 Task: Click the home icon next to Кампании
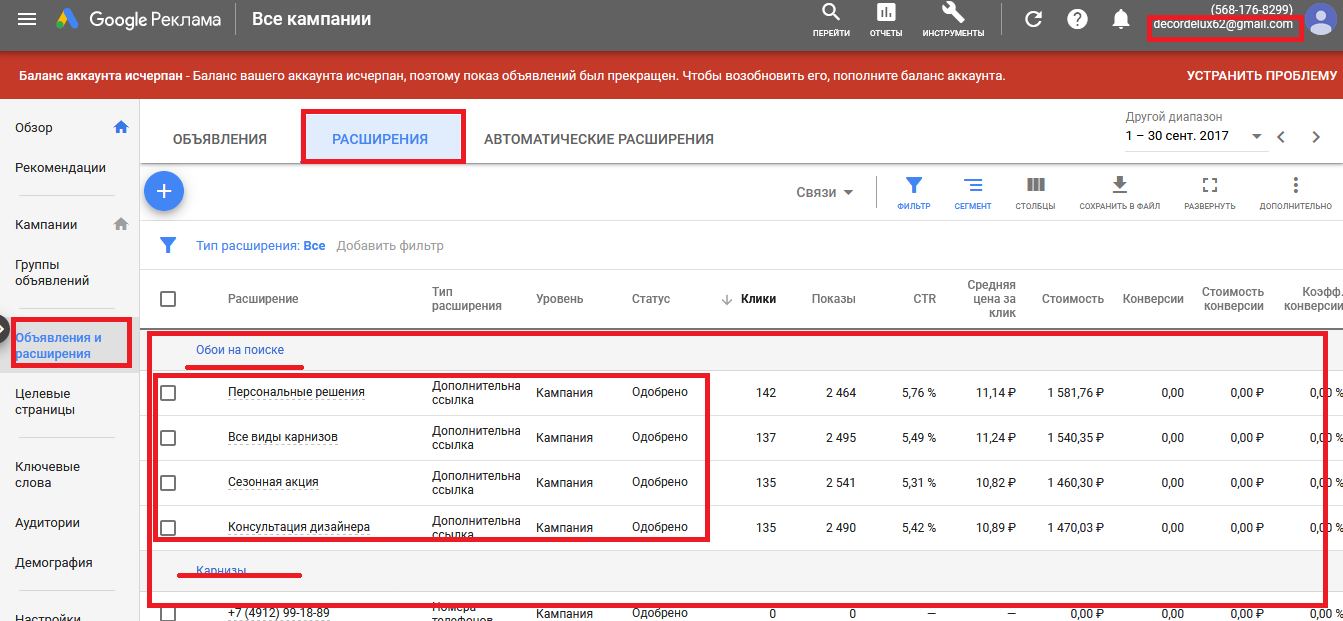[121, 224]
